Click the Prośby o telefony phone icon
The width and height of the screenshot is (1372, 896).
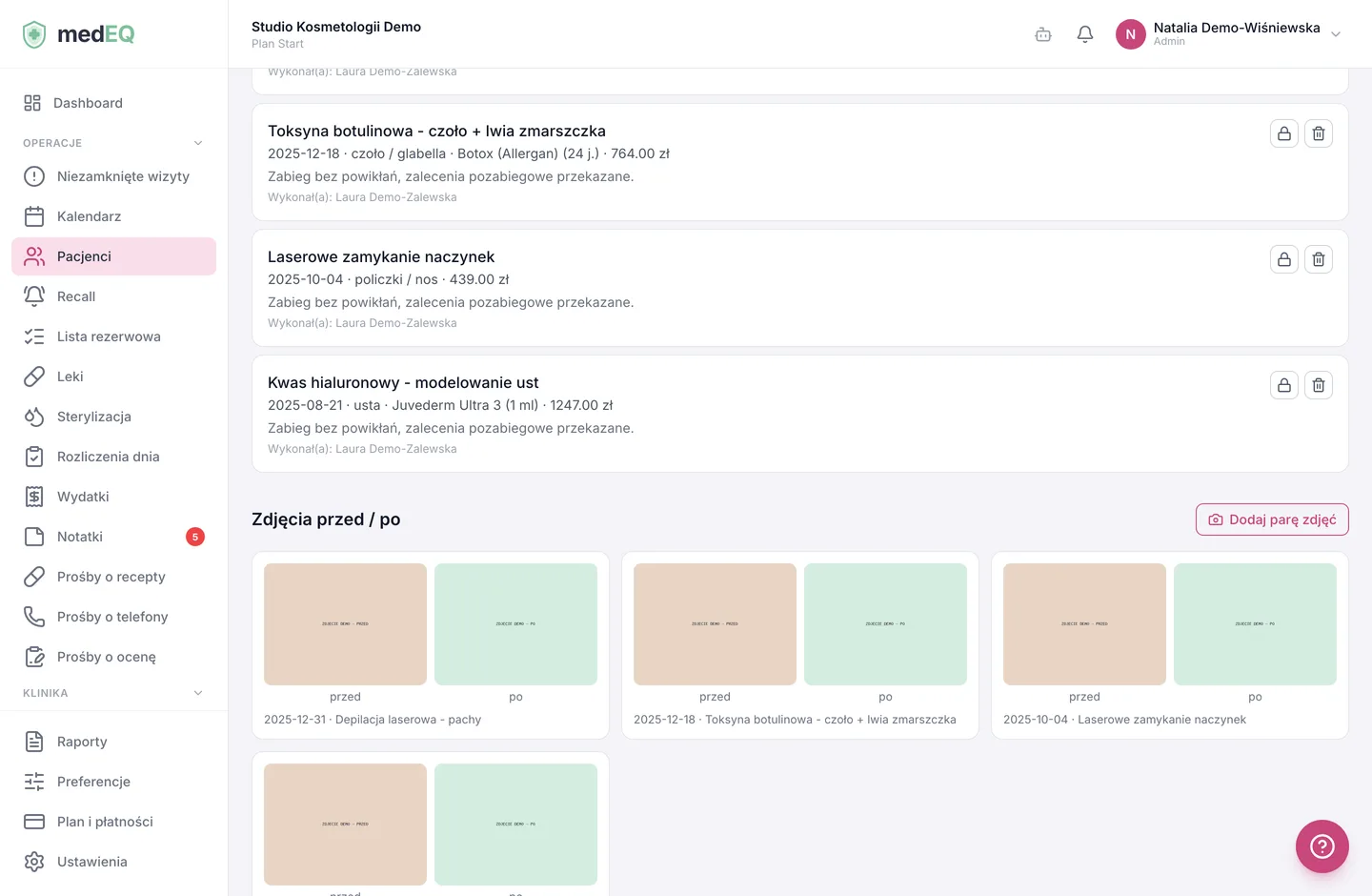pyautogui.click(x=34, y=617)
